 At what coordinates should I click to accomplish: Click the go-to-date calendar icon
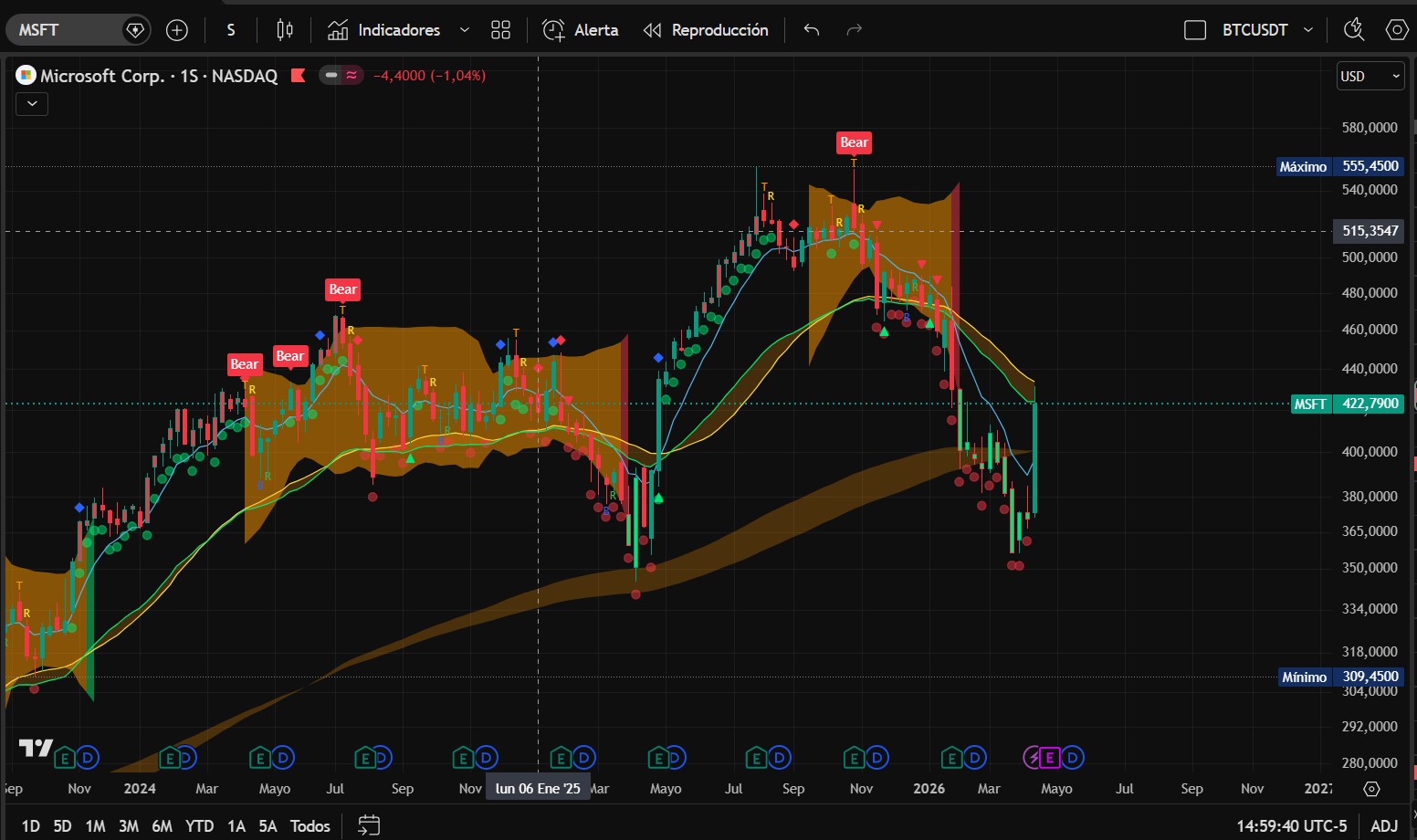pyautogui.click(x=369, y=825)
